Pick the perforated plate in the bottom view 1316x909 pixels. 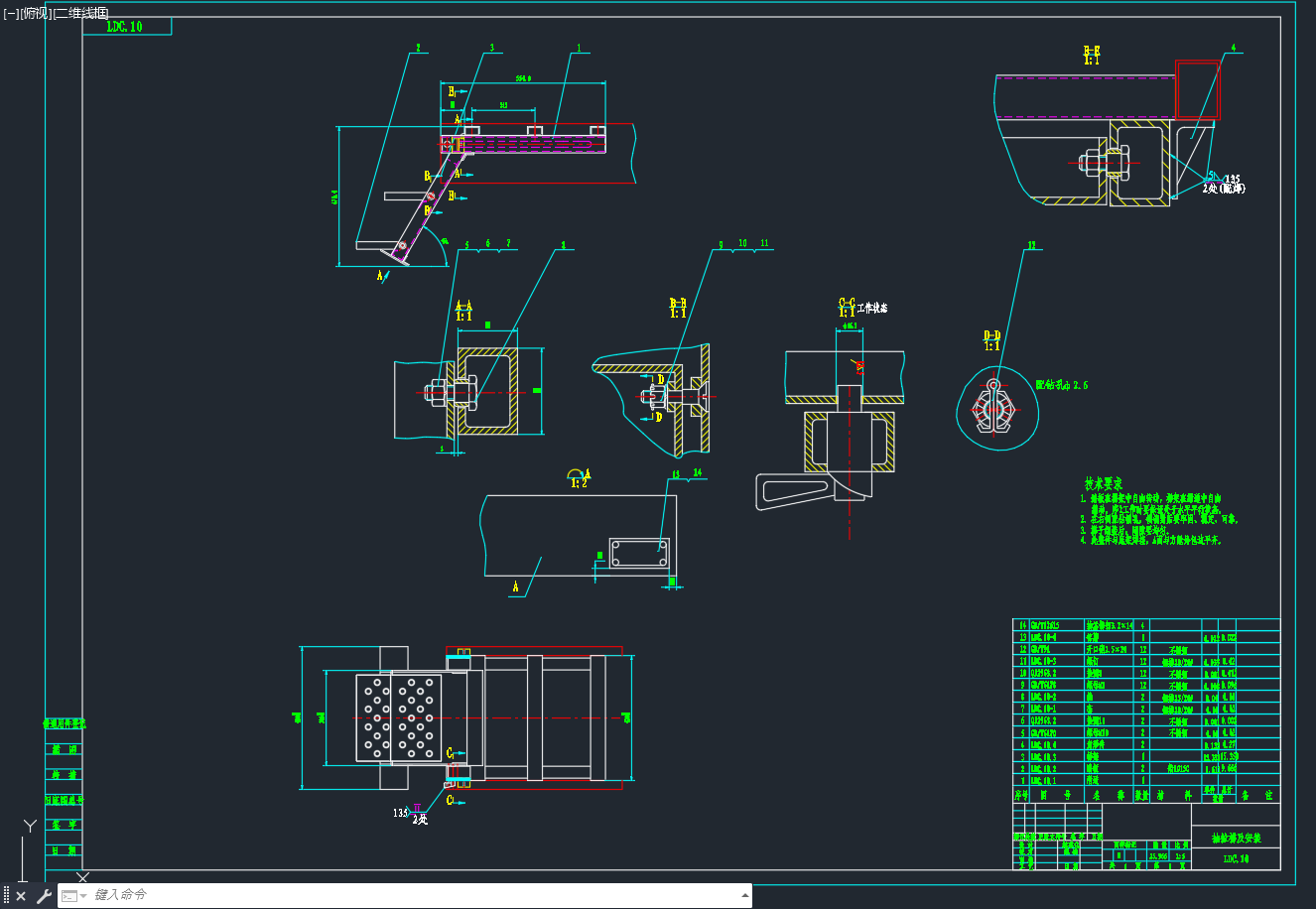pyautogui.click(x=398, y=718)
